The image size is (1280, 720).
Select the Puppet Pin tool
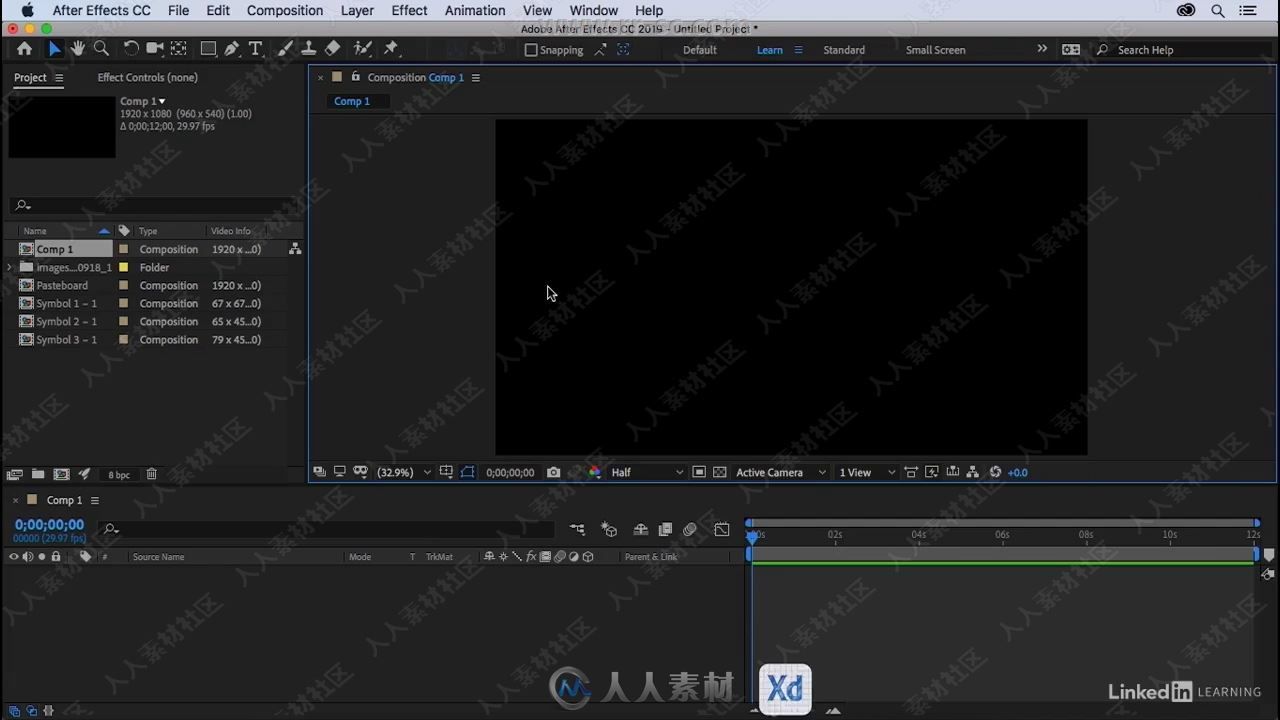pyautogui.click(x=391, y=48)
